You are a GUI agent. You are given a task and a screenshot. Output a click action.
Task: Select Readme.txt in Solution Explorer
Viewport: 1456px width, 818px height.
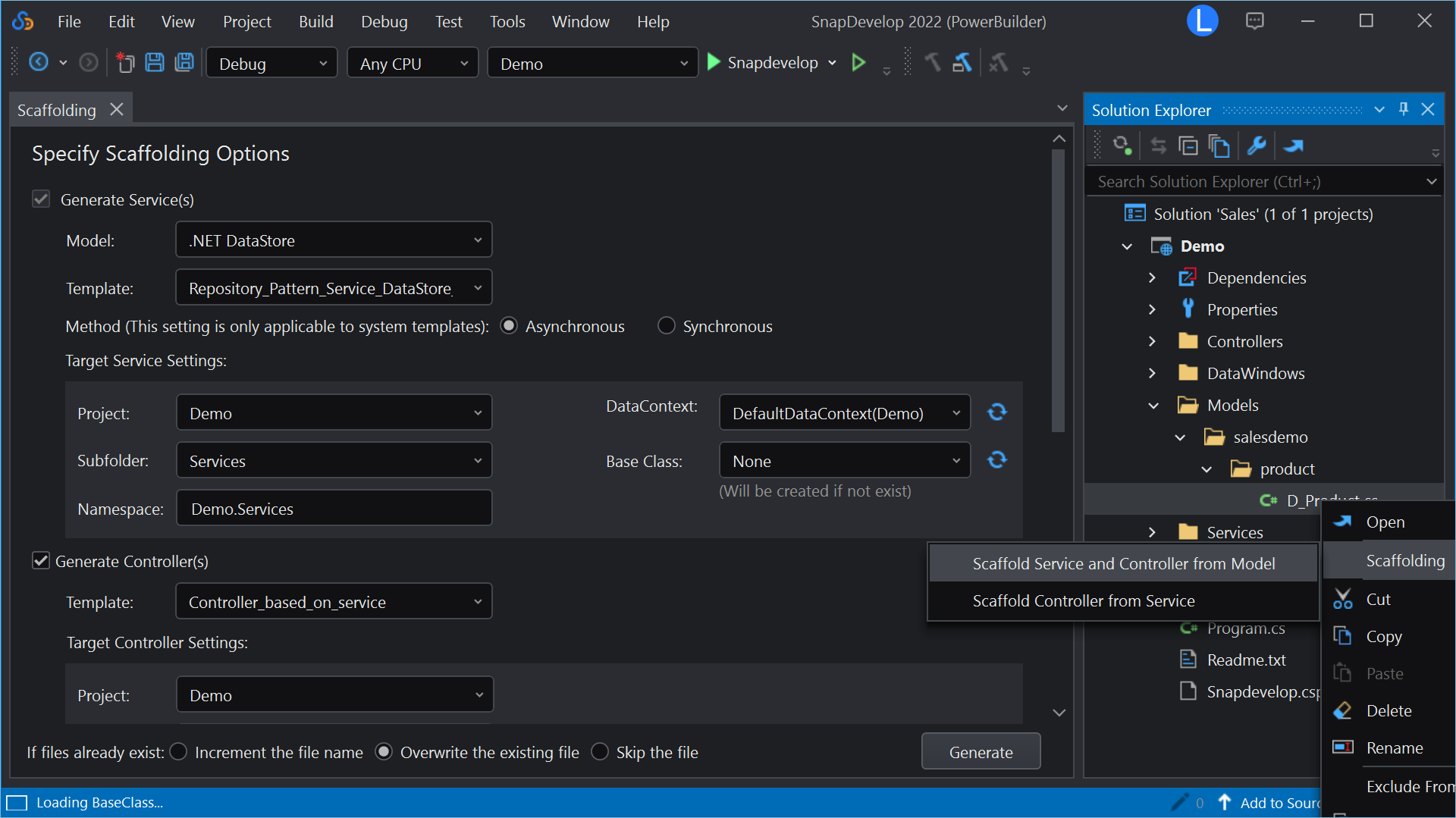coord(1246,660)
